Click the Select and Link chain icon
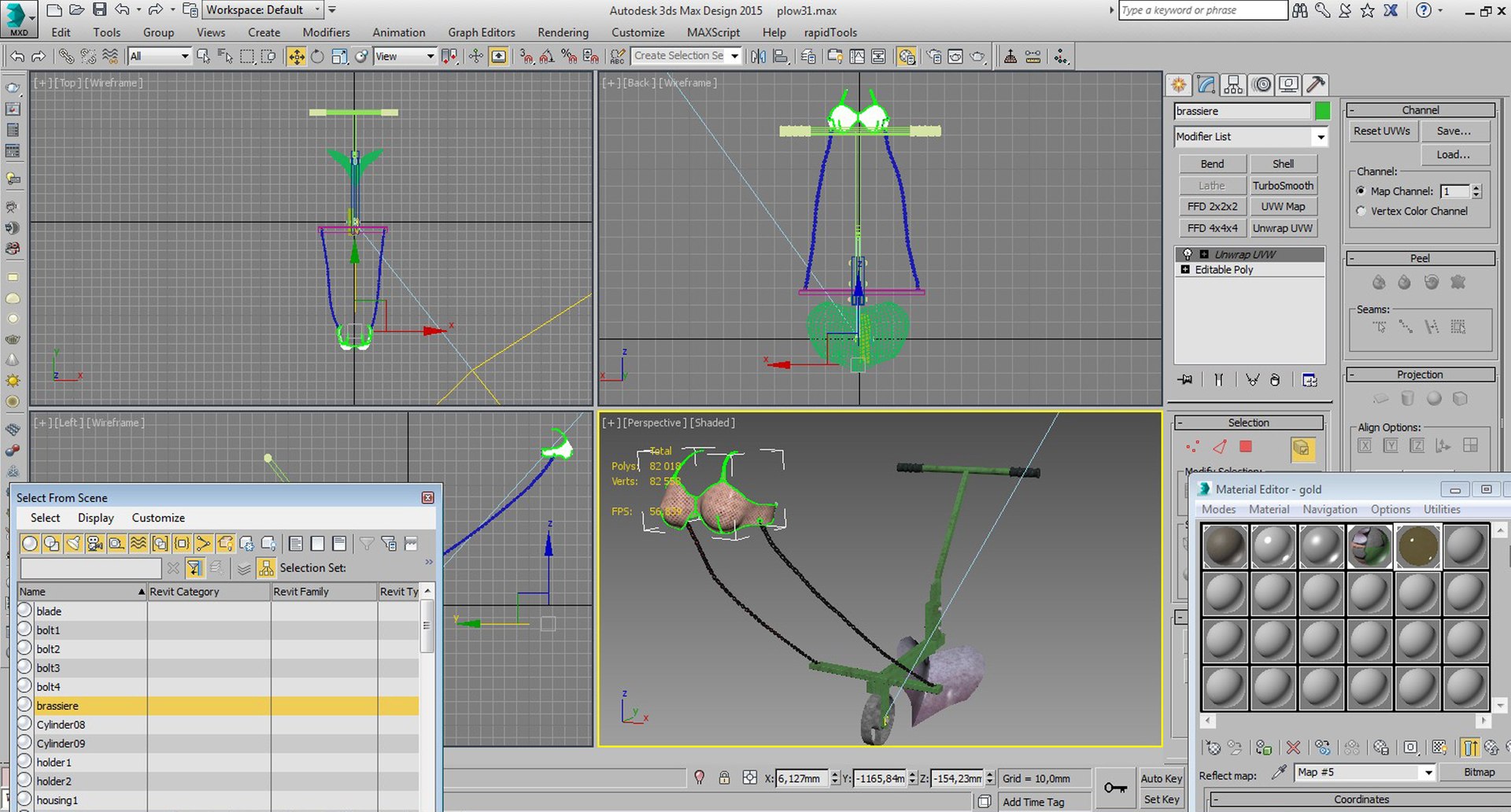The height and width of the screenshot is (812, 1511). (66, 57)
